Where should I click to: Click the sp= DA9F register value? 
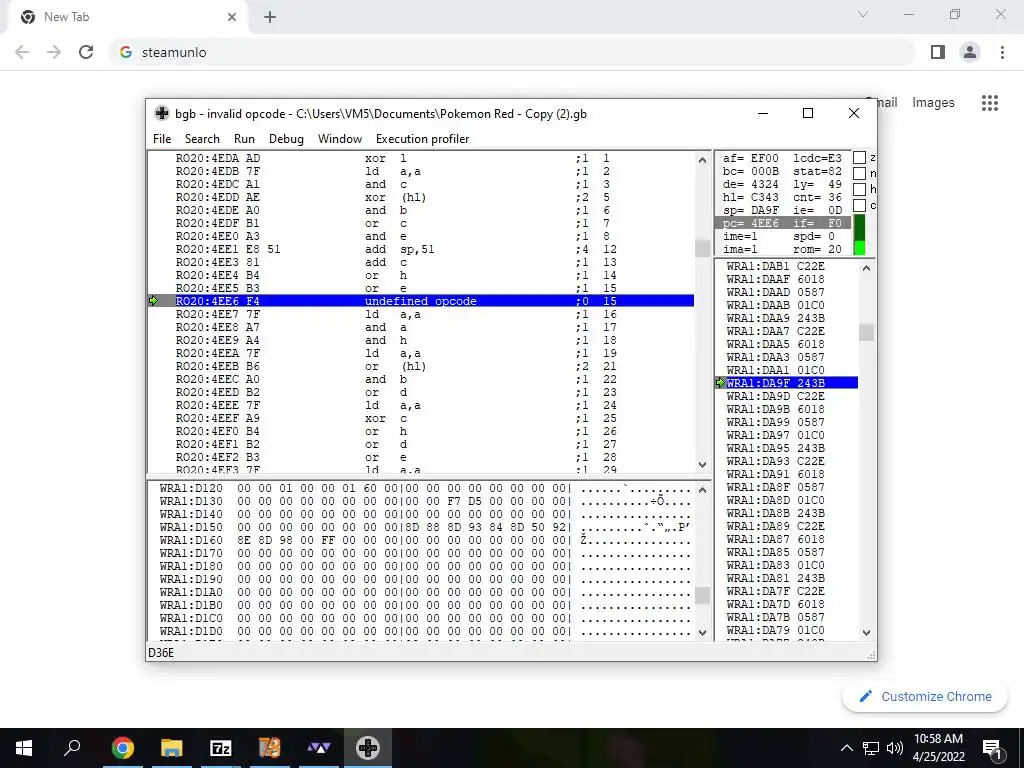click(750, 210)
